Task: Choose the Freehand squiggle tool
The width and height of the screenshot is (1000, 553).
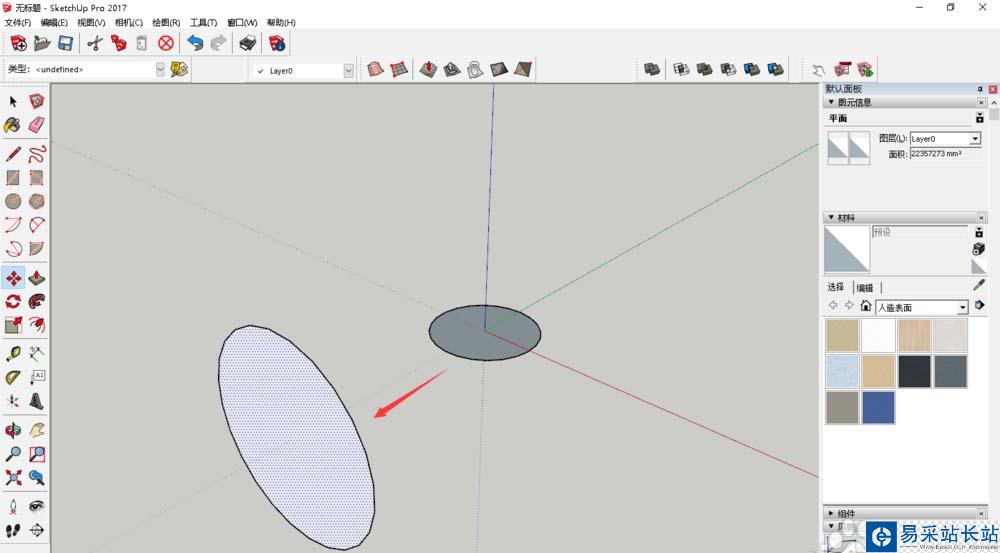Action: (x=37, y=154)
